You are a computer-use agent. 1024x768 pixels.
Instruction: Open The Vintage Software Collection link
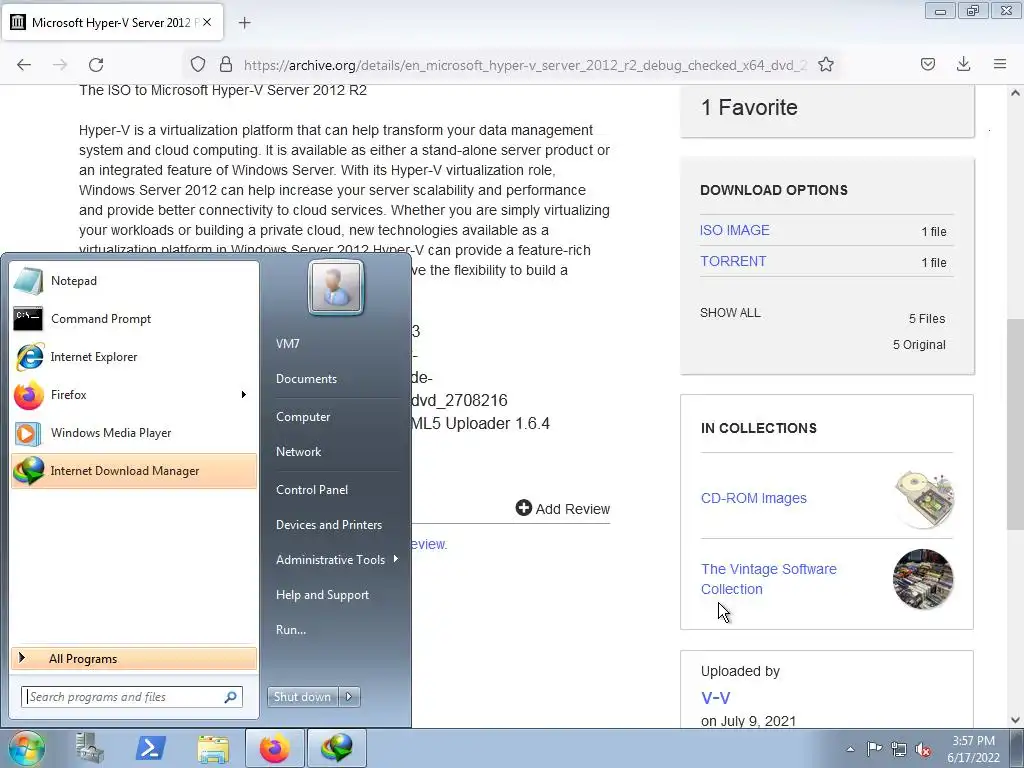click(x=769, y=579)
